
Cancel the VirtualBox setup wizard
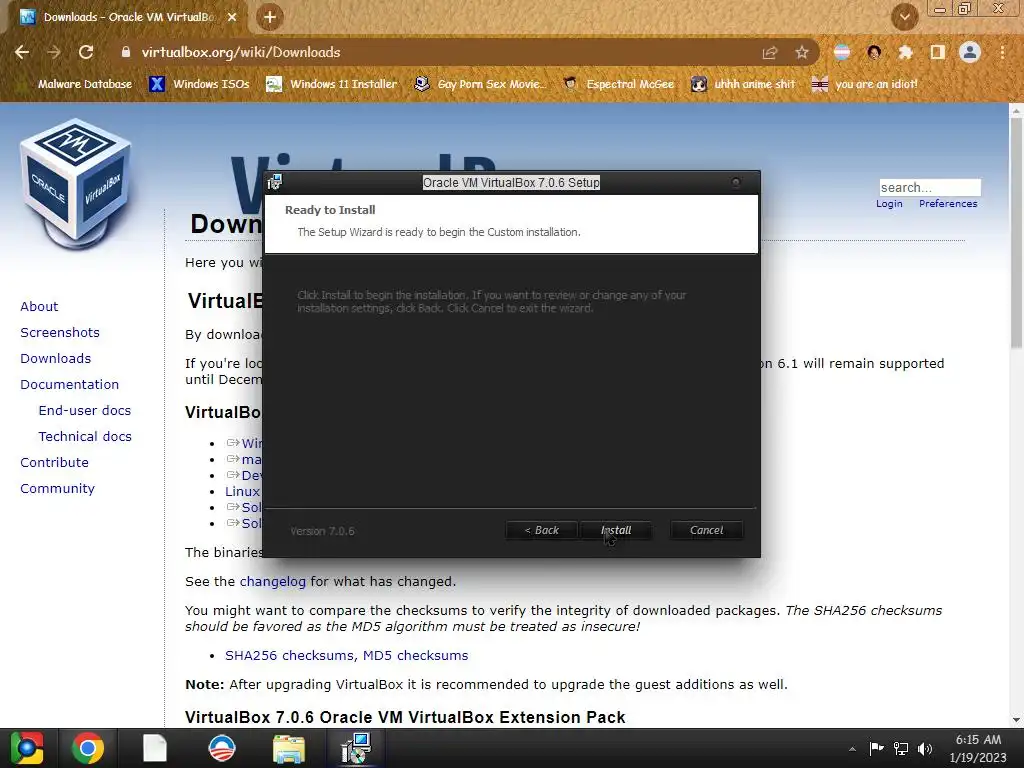[707, 530]
